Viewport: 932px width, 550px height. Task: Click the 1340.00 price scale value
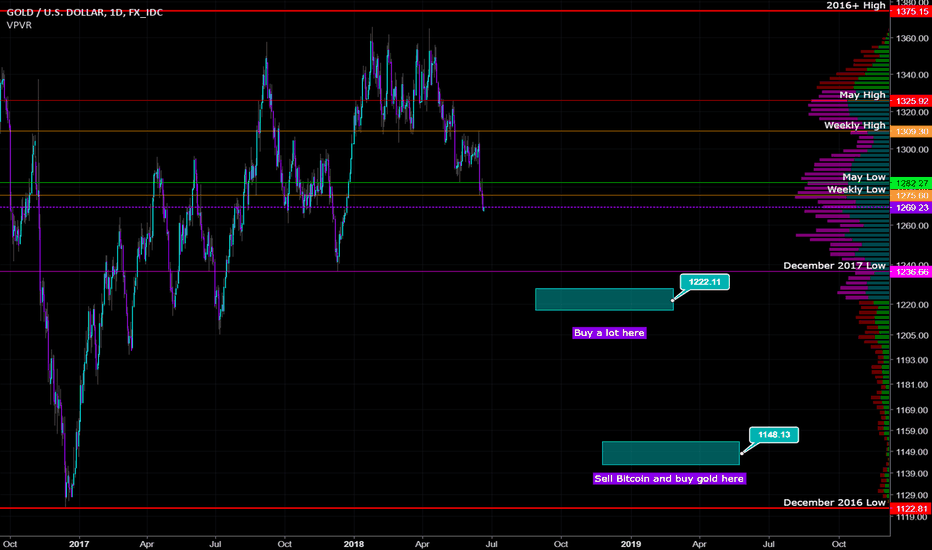pos(912,75)
